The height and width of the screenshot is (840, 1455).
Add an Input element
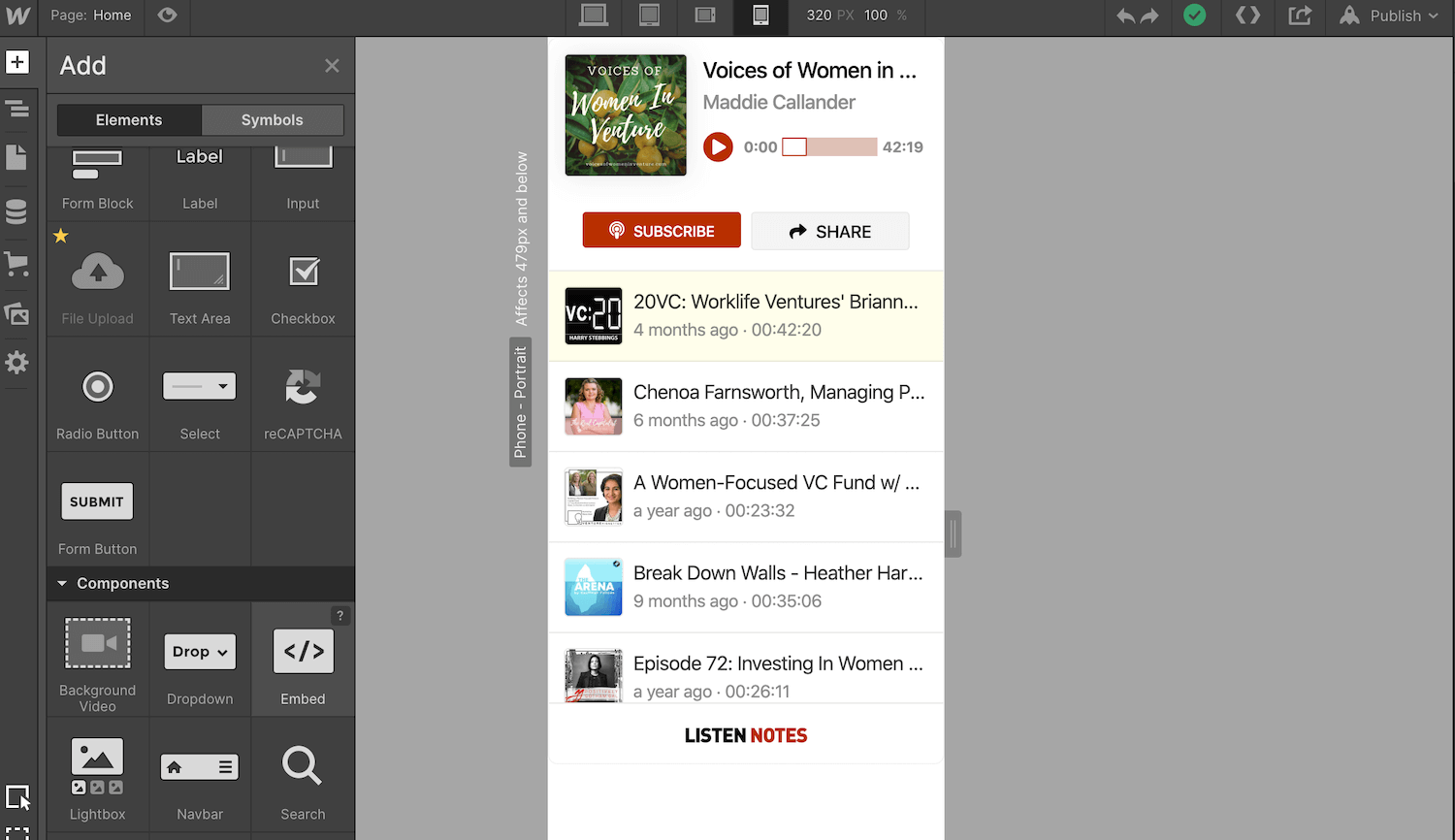[x=303, y=183]
